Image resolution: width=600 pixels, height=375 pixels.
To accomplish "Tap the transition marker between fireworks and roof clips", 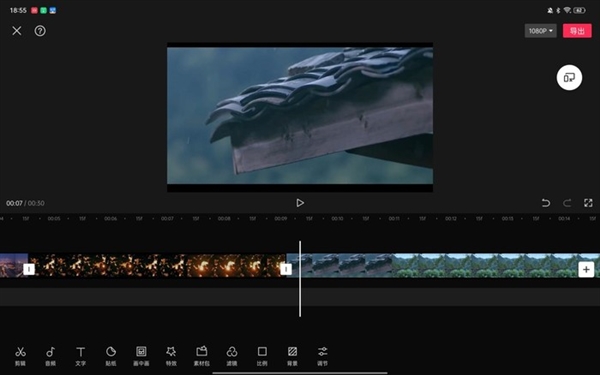I will (286, 269).
